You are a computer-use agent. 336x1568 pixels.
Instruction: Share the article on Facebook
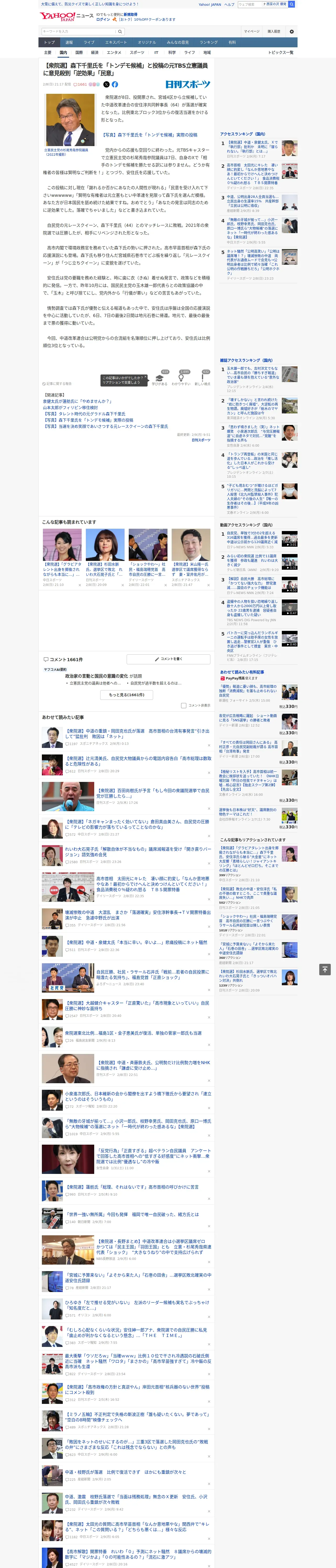[115, 85]
